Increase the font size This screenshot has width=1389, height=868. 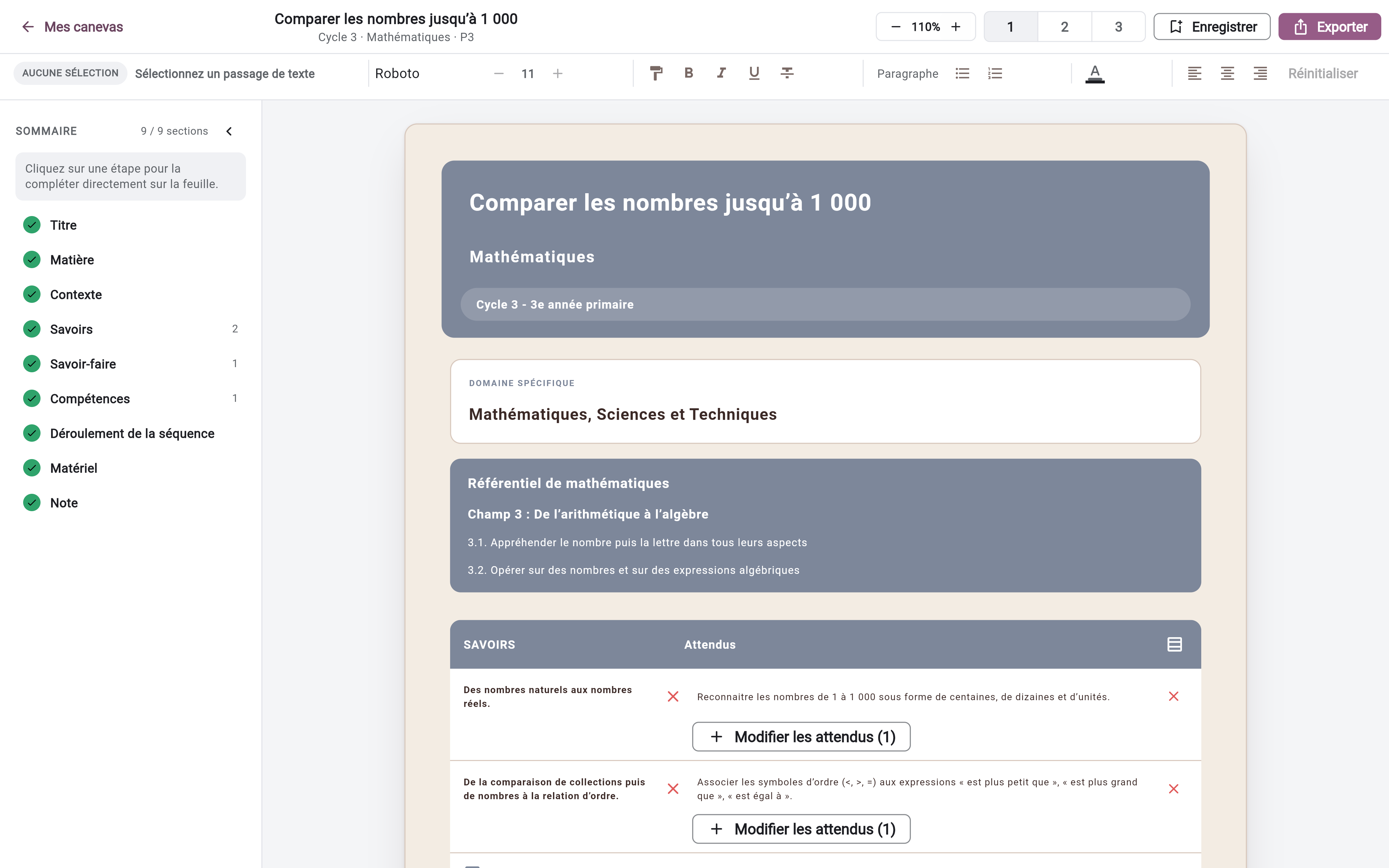557,74
